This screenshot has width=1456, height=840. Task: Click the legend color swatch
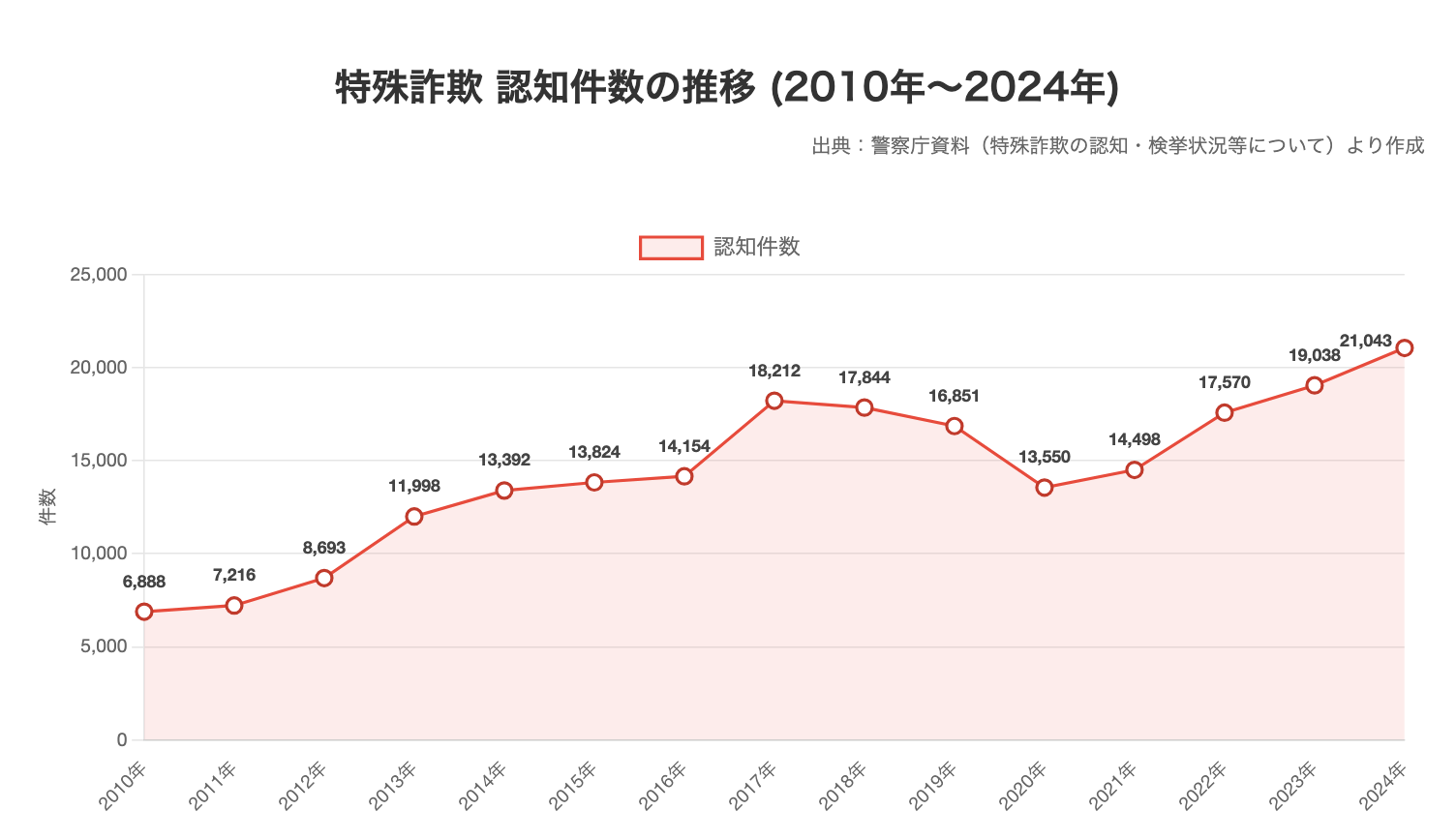670,247
